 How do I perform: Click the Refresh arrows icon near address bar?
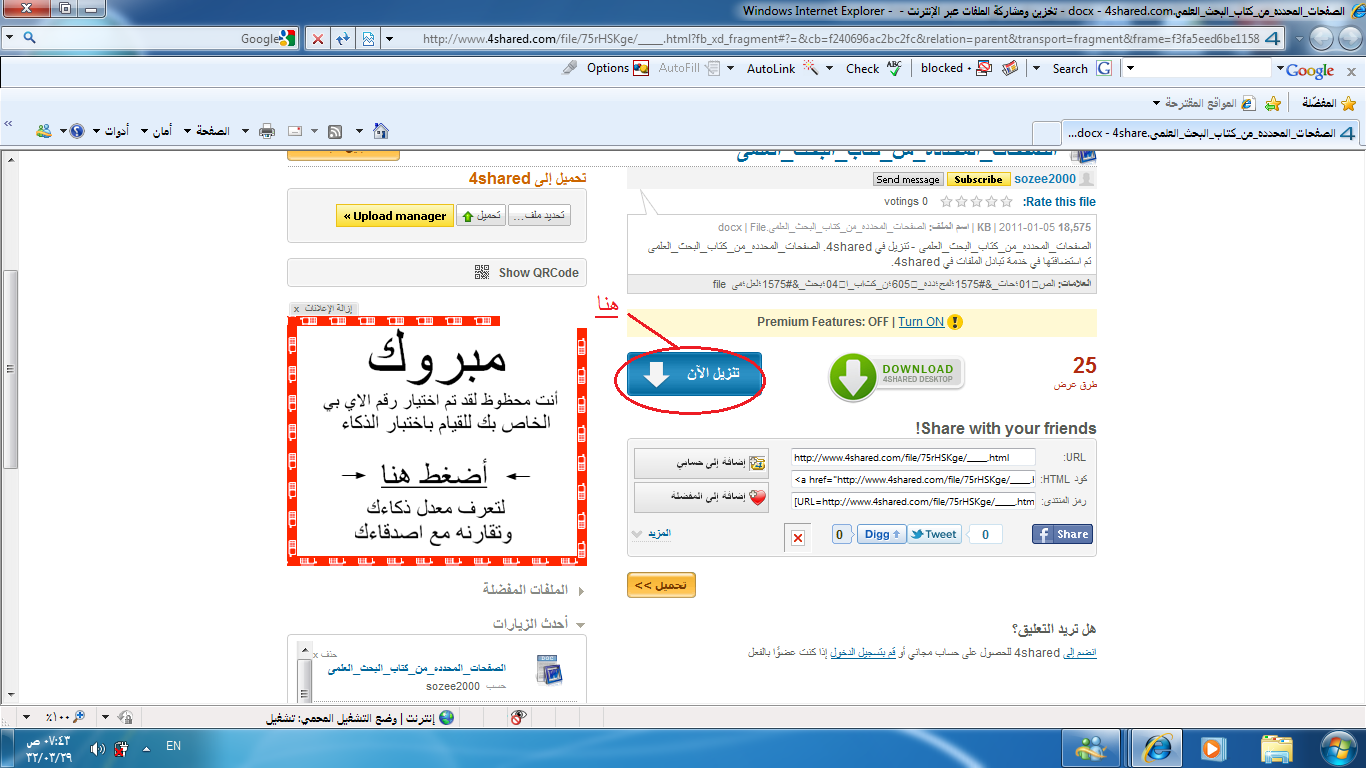click(x=343, y=39)
